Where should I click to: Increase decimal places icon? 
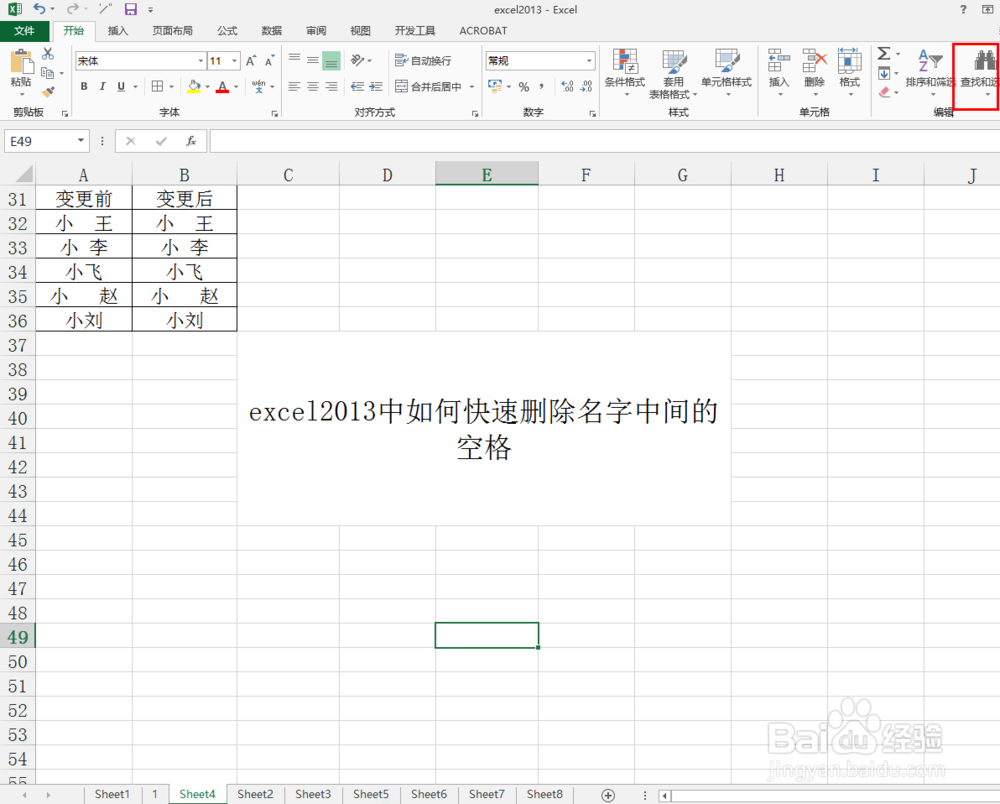[x=567, y=86]
